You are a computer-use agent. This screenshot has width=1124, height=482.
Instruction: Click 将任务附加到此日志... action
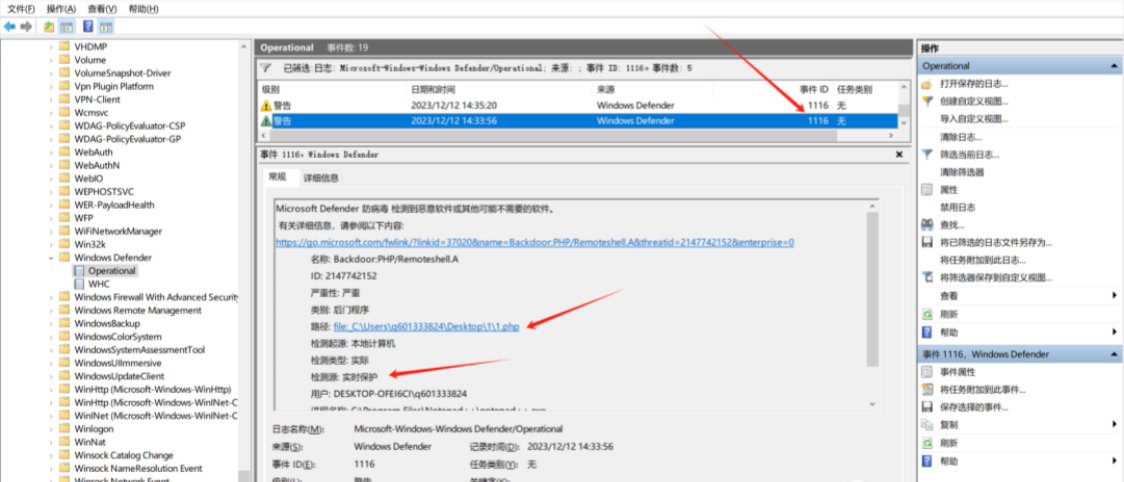982,260
